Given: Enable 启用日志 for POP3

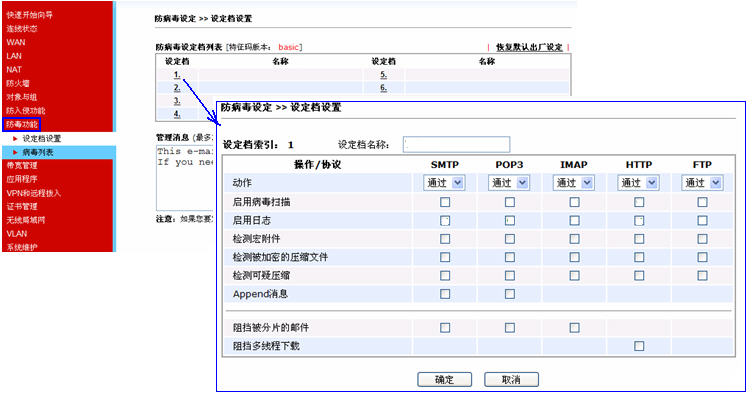Looking at the screenshot, I should click(510, 221).
